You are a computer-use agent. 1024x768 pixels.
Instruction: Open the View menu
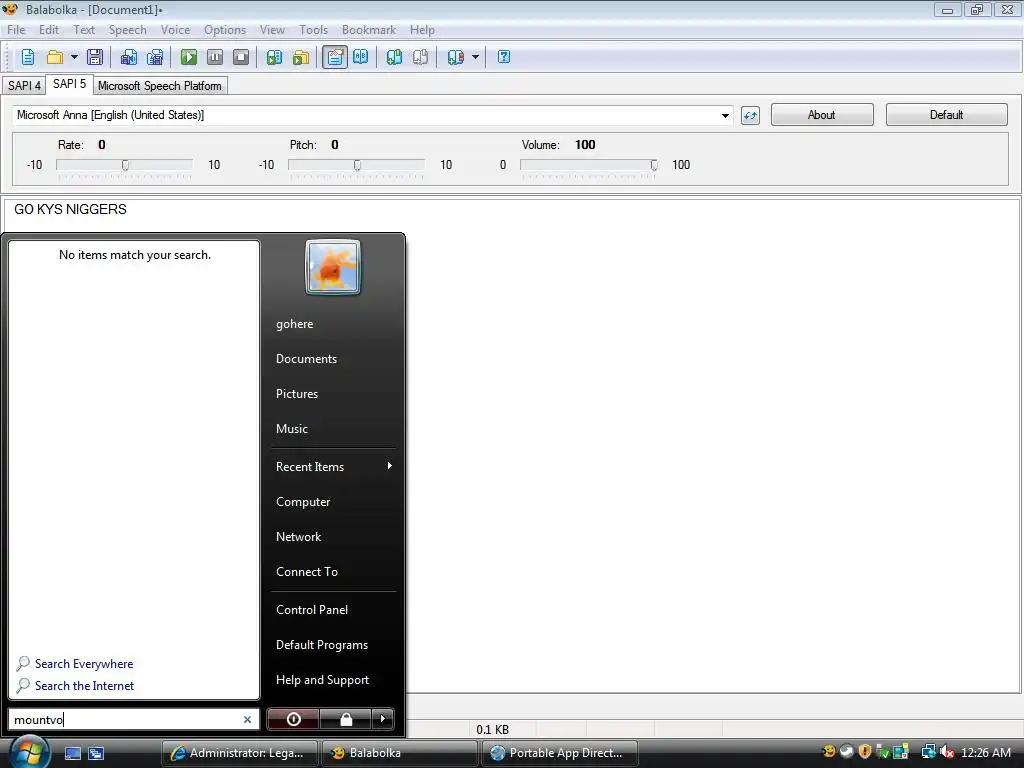pyautogui.click(x=272, y=29)
